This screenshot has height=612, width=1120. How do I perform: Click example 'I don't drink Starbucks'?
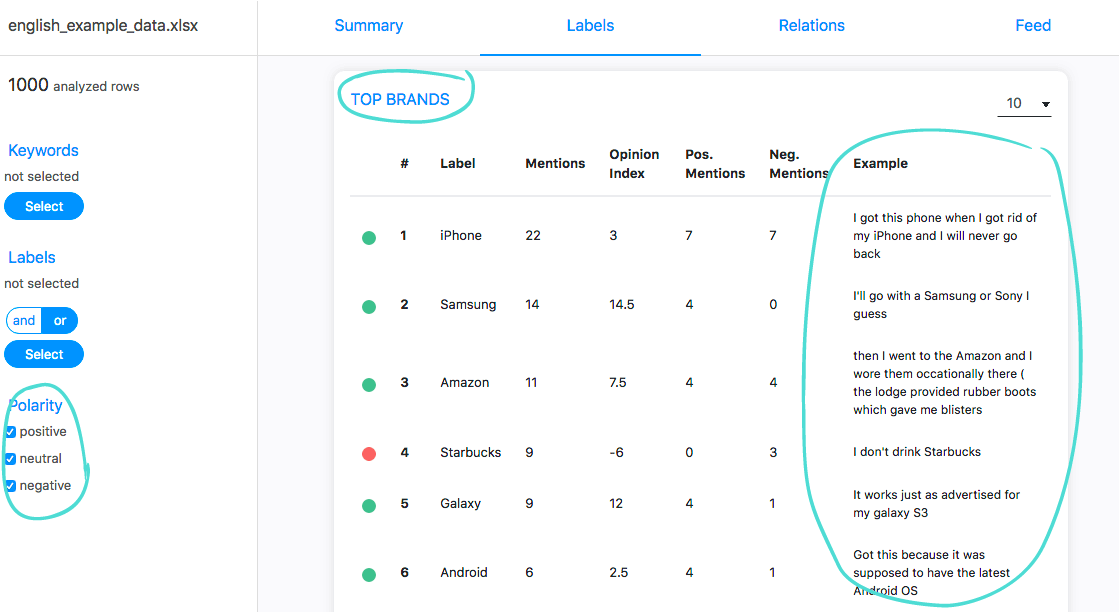[916, 452]
